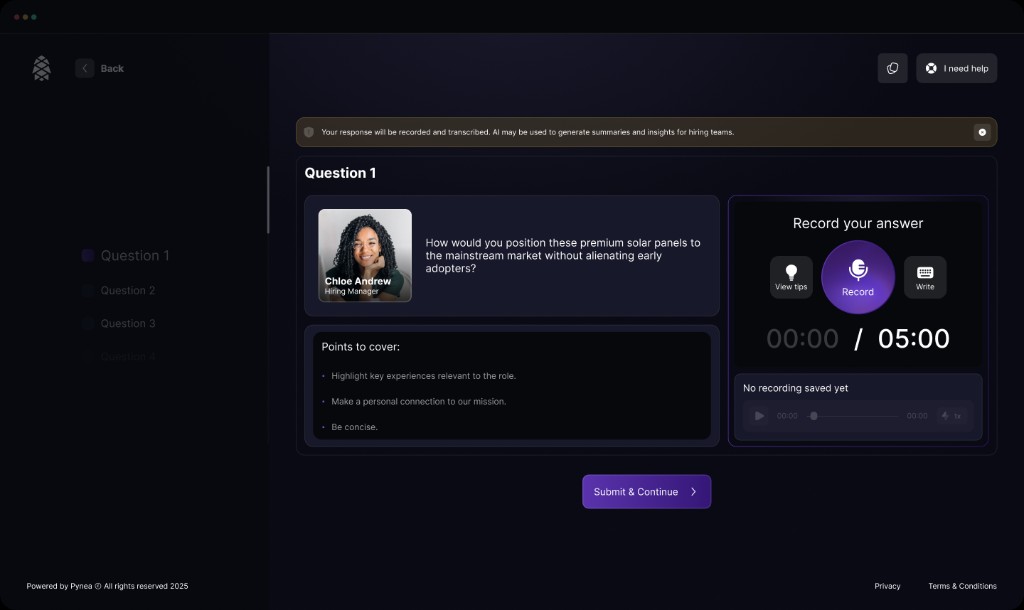Click Submit & Continue button
The image size is (1024, 610).
(647, 492)
